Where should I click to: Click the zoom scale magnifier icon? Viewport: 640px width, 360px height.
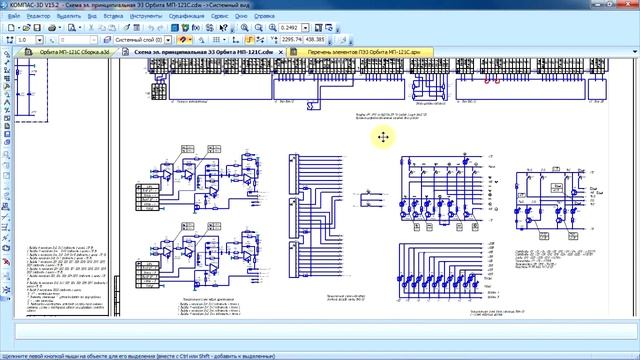click(x=273, y=28)
